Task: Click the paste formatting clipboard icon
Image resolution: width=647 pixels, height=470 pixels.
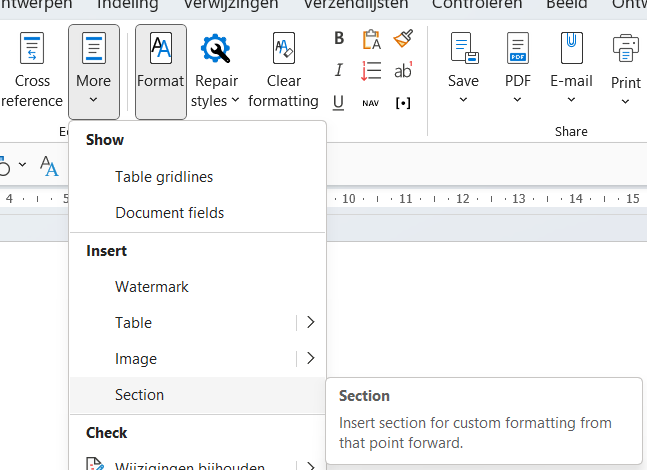Action: point(371,39)
